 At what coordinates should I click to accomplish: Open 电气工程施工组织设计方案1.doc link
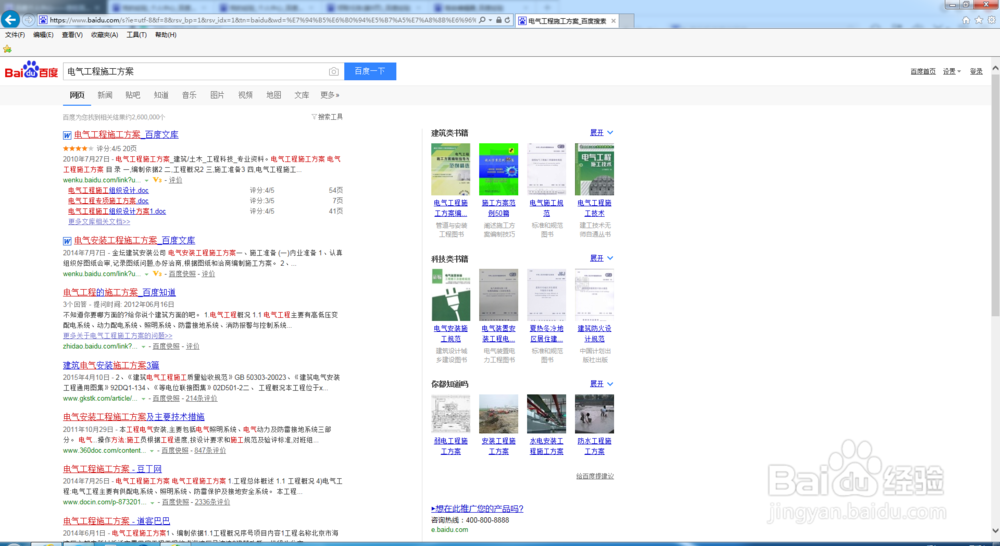117,211
